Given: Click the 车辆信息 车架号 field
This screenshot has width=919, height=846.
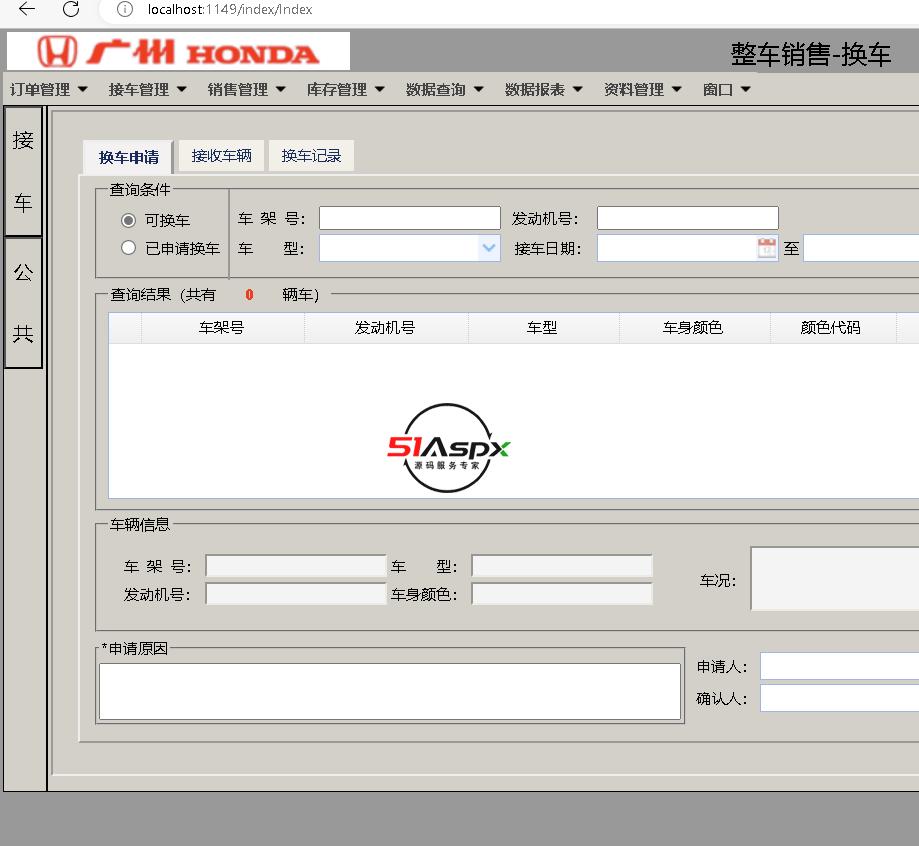Looking at the screenshot, I should [x=296, y=566].
